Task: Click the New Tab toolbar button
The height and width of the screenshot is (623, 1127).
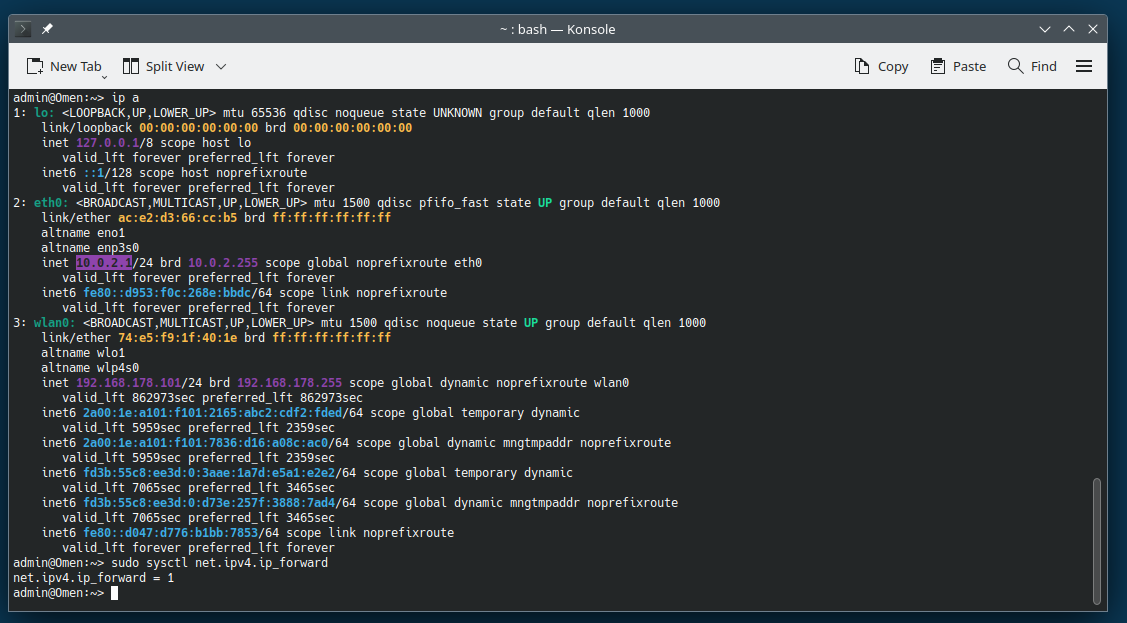Action: point(64,66)
